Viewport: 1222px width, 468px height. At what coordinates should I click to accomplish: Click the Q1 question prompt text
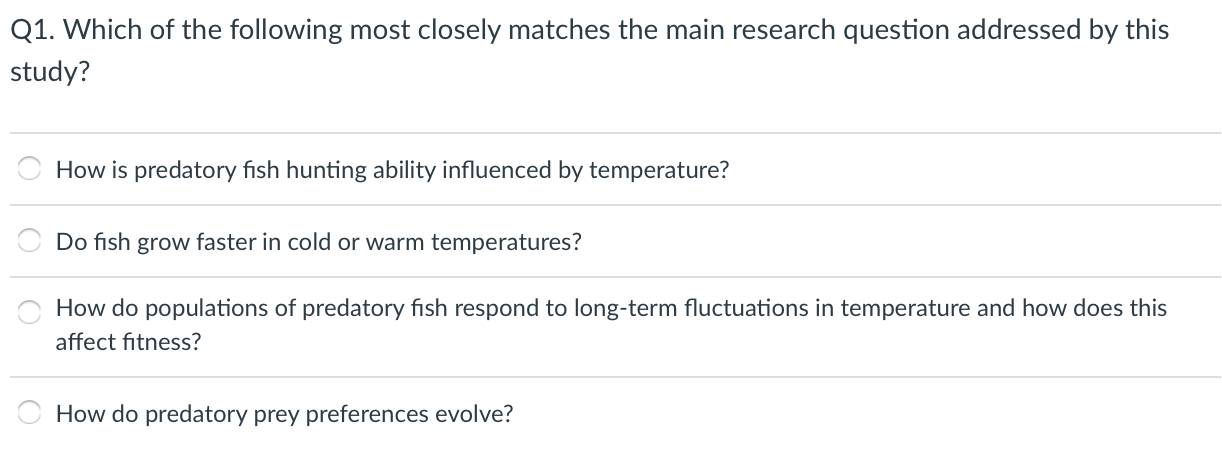(x=589, y=52)
